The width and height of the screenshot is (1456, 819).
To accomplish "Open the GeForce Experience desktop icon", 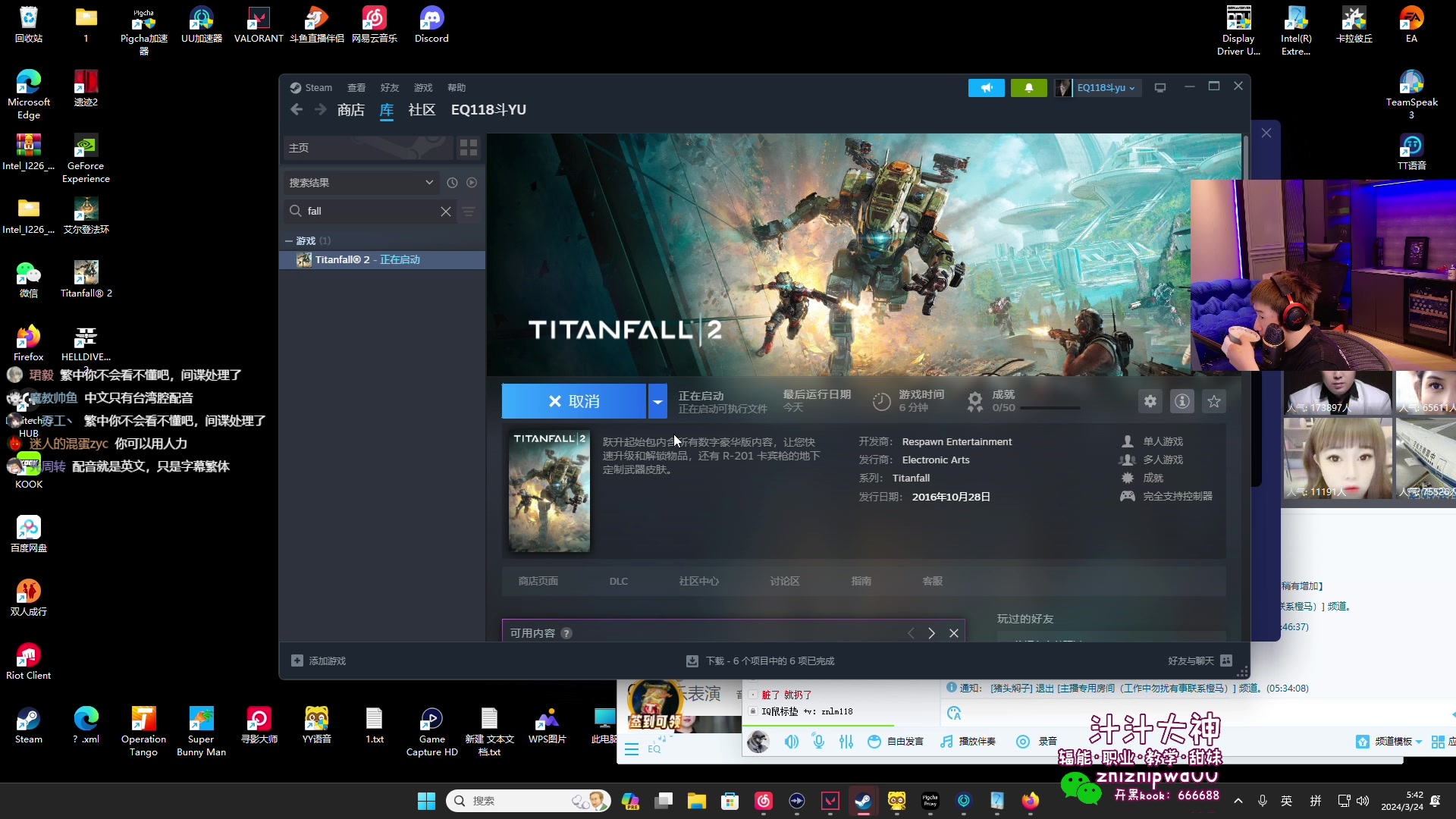I will click(86, 158).
